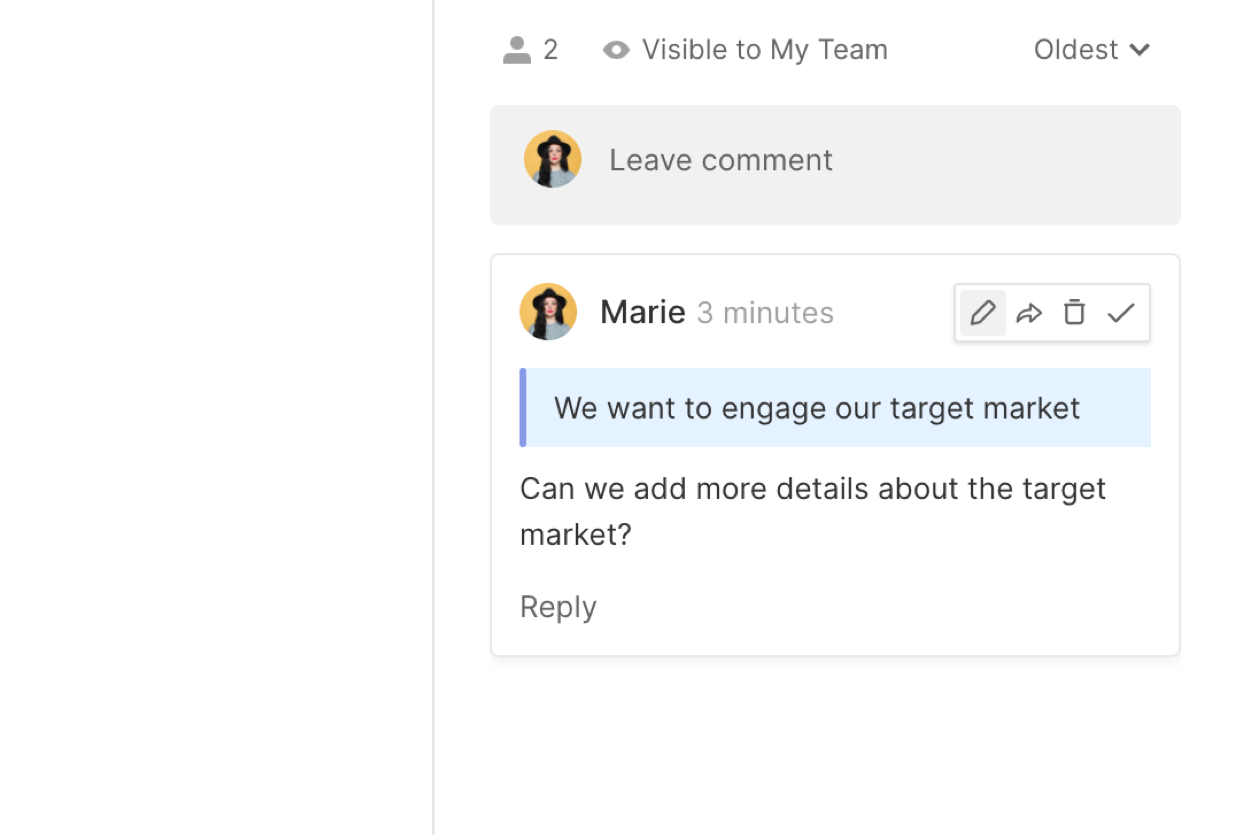
Task: Focus the Leave comment input field
Action: 850,160
